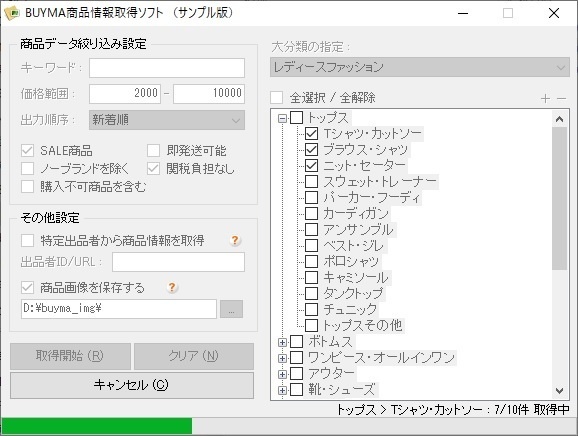Click the help icon beside 特定出品者から商品情報を取得
Screen dimensions: 578x436
tap(235, 240)
